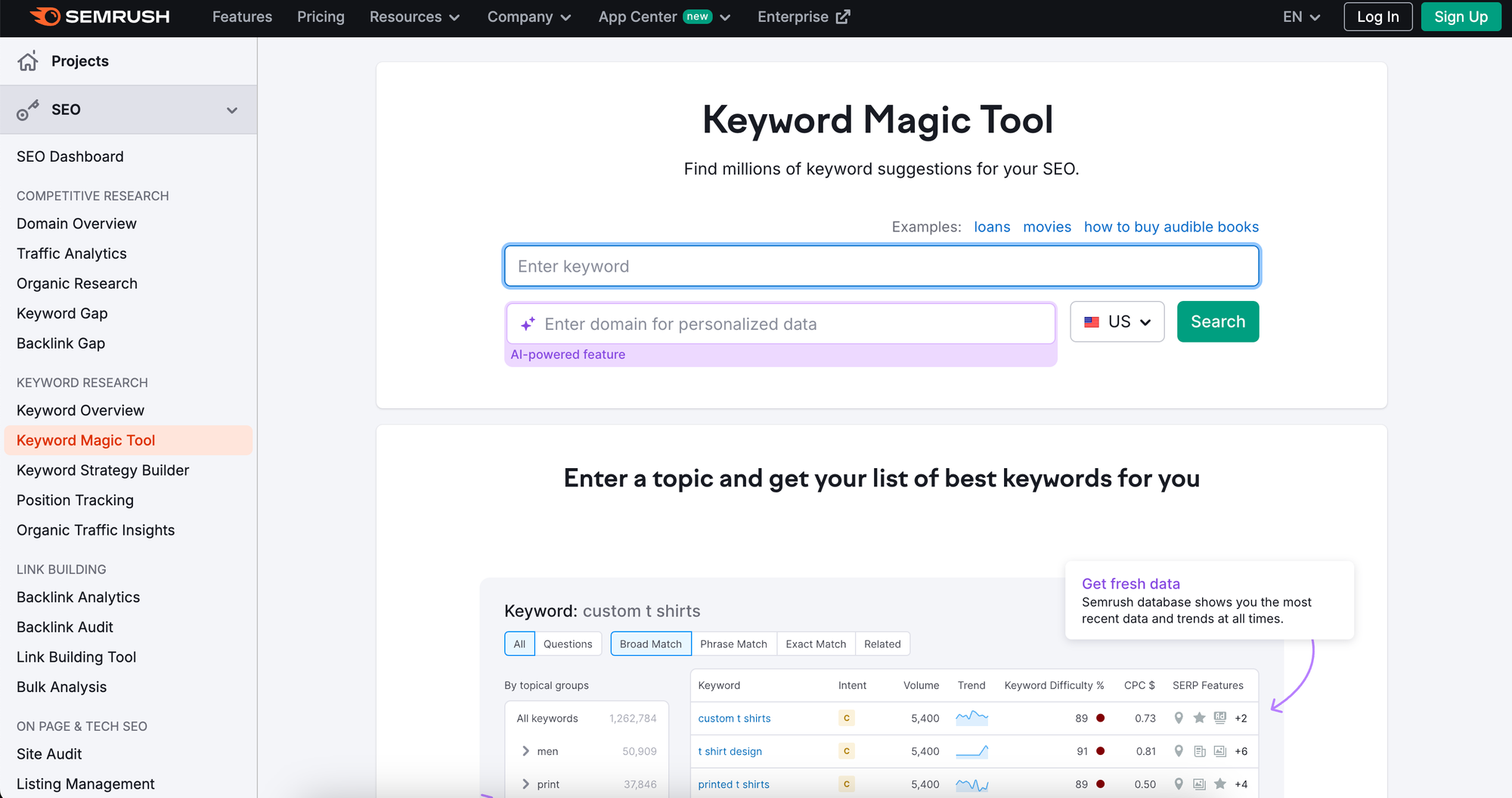The height and width of the screenshot is (798, 1512).
Task: Click the AI sparkle icon in domain field
Action: (x=528, y=324)
